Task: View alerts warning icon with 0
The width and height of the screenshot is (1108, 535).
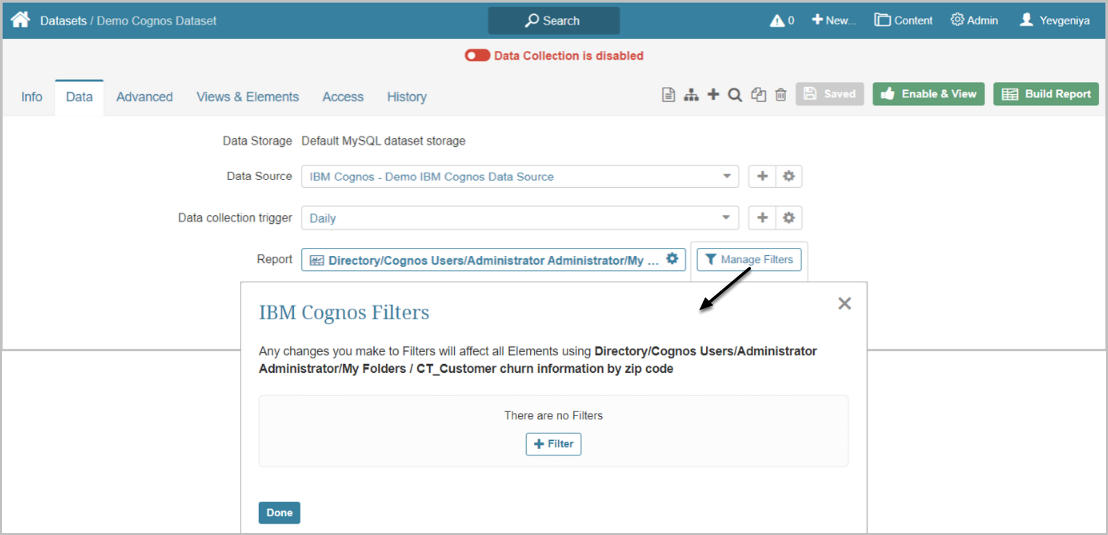Action: click(x=782, y=20)
